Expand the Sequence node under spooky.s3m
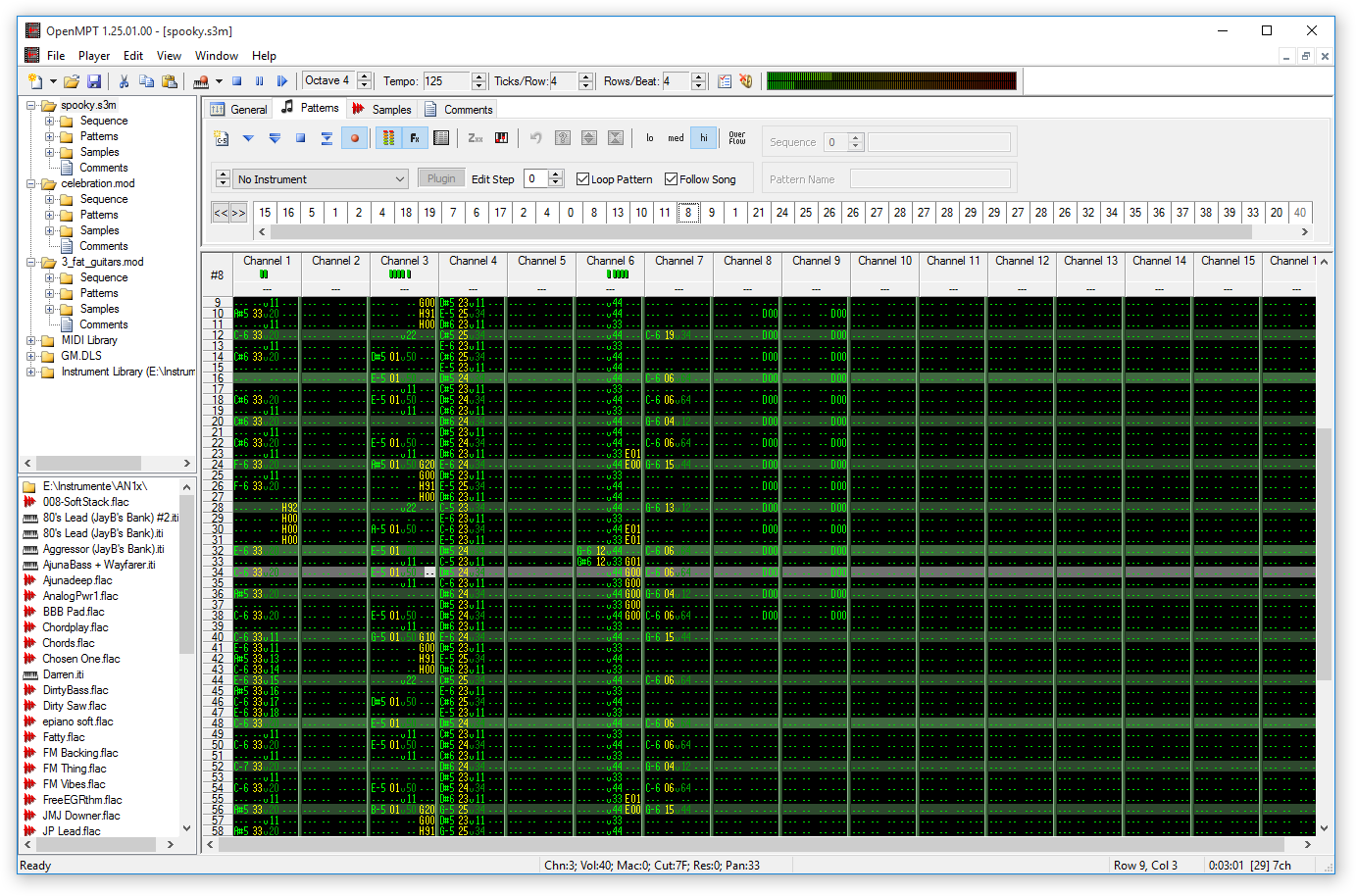The image size is (1356, 896). pyautogui.click(x=49, y=121)
